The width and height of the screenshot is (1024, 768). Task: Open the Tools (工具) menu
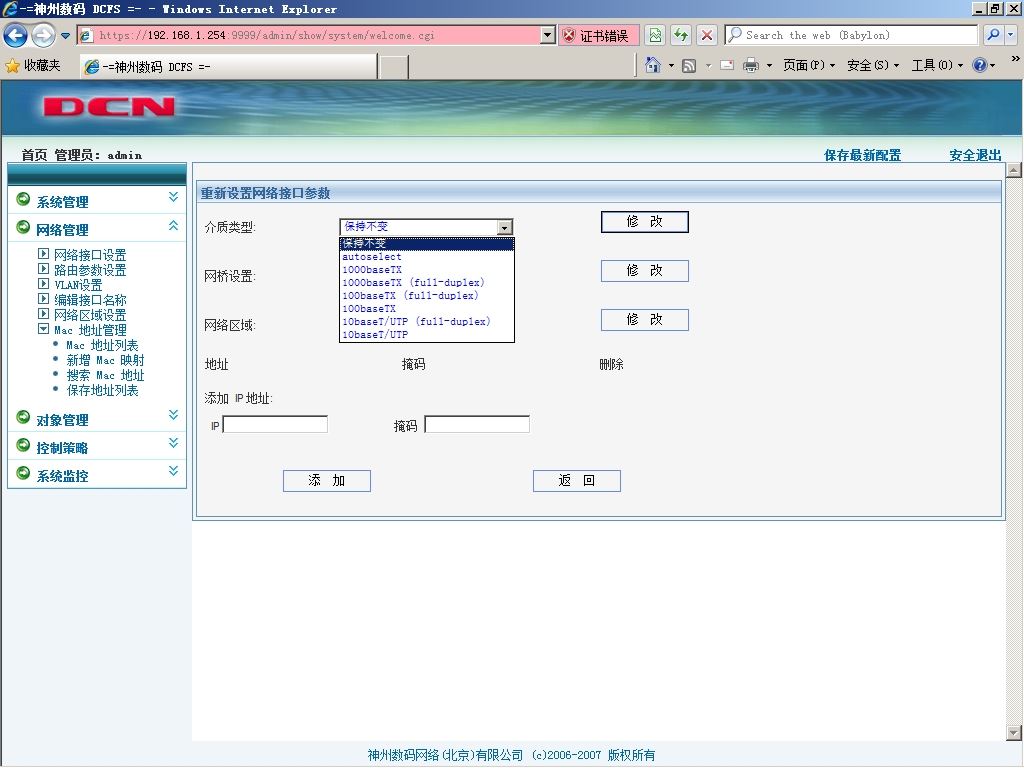[x=937, y=65]
